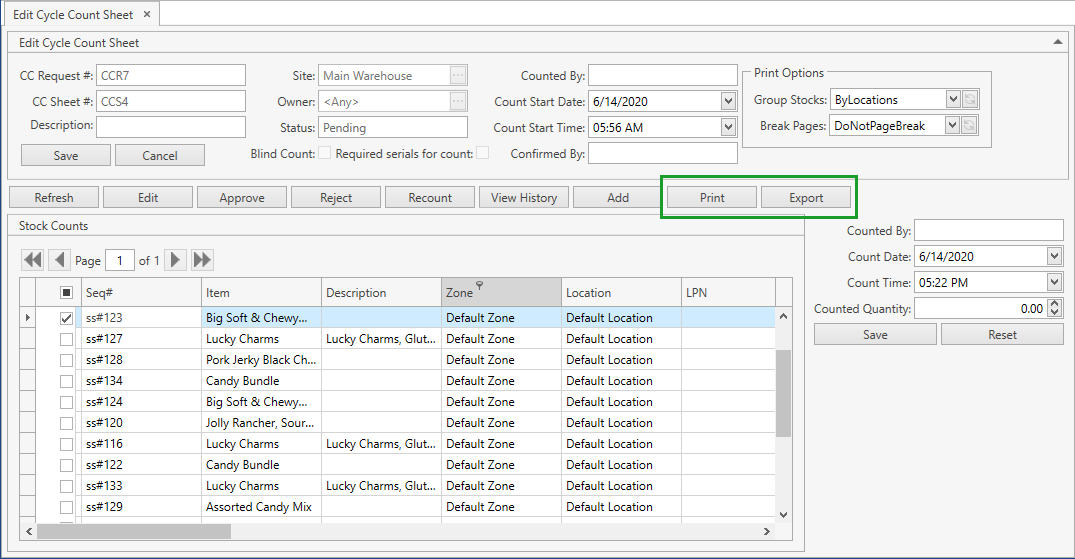This screenshot has height=559, width=1075.
Task: Collapse the Edit Cycle Count Sheet panel
Action: pyautogui.click(x=1058, y=42)
